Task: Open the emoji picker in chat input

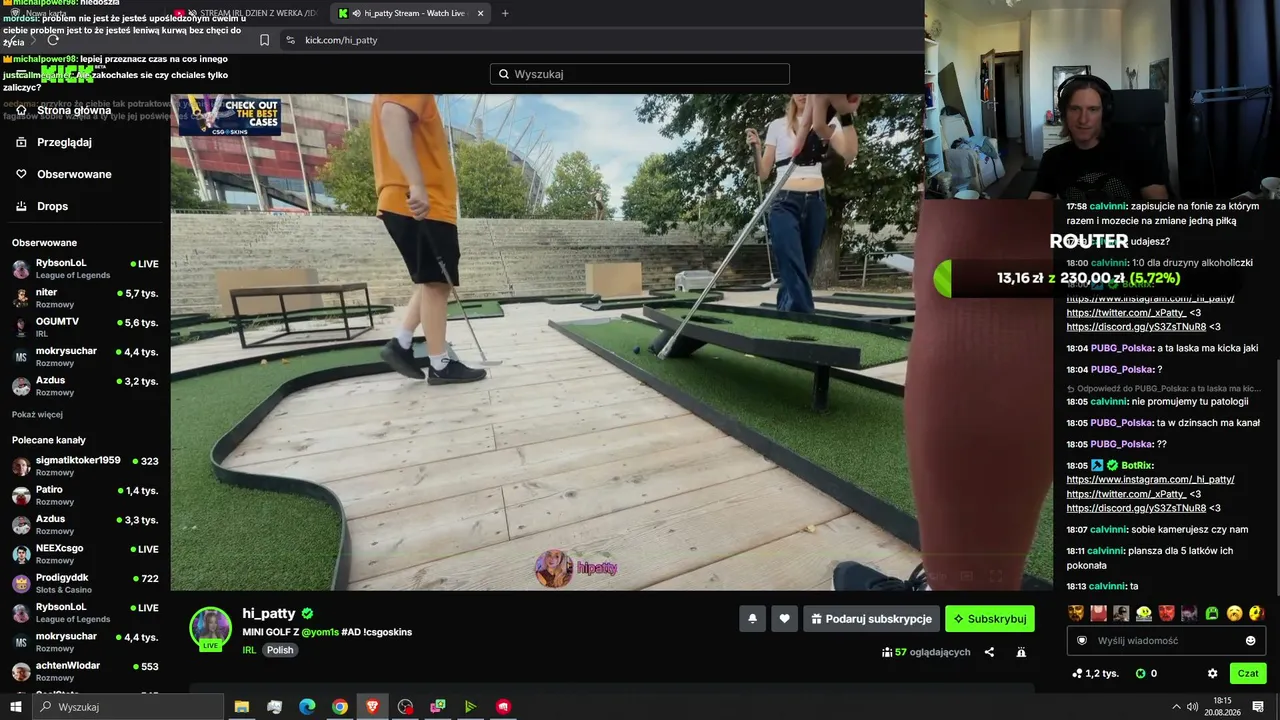Action: [1250, 641]
